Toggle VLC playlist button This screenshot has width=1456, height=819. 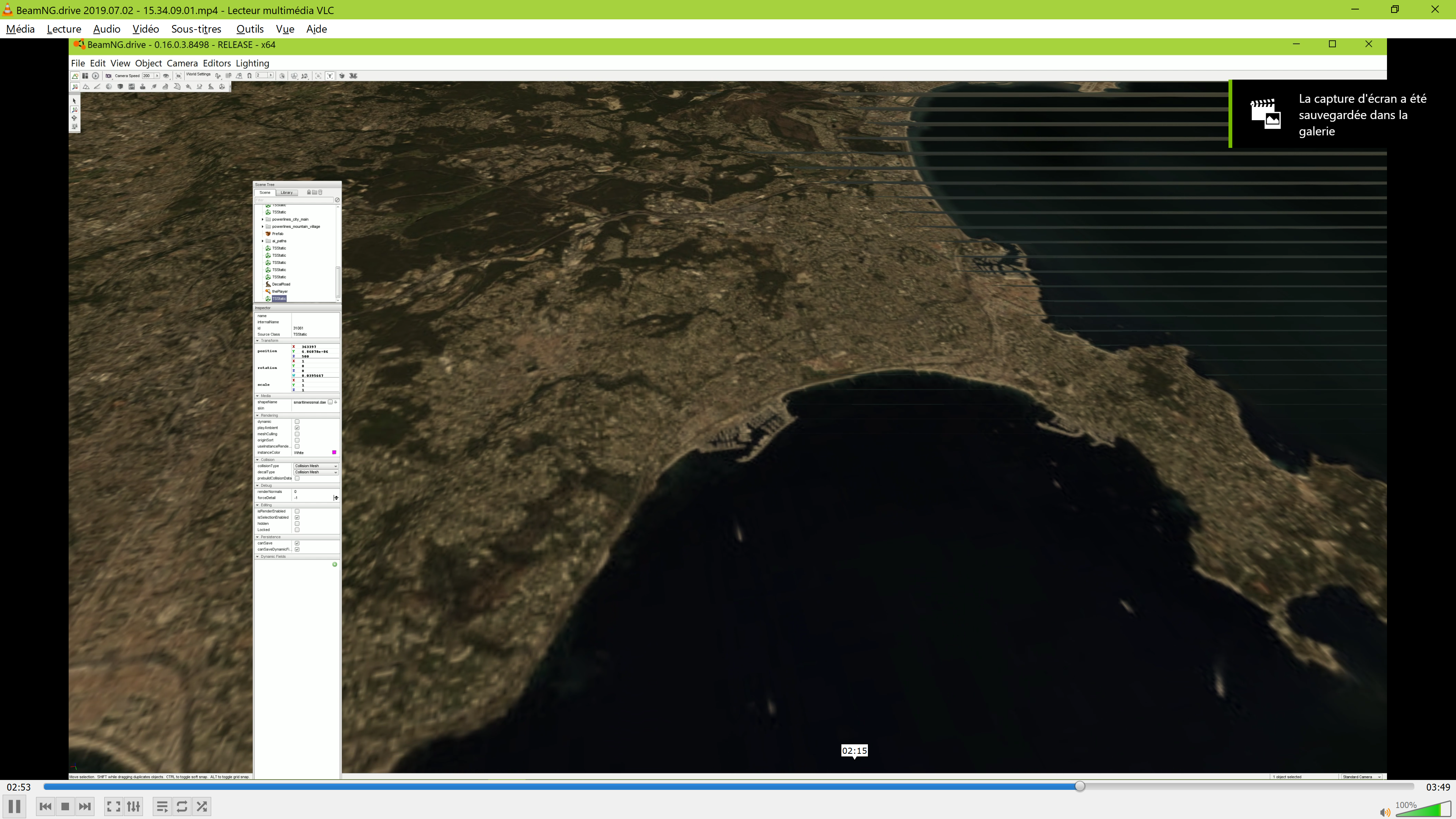tap(162, 806)
